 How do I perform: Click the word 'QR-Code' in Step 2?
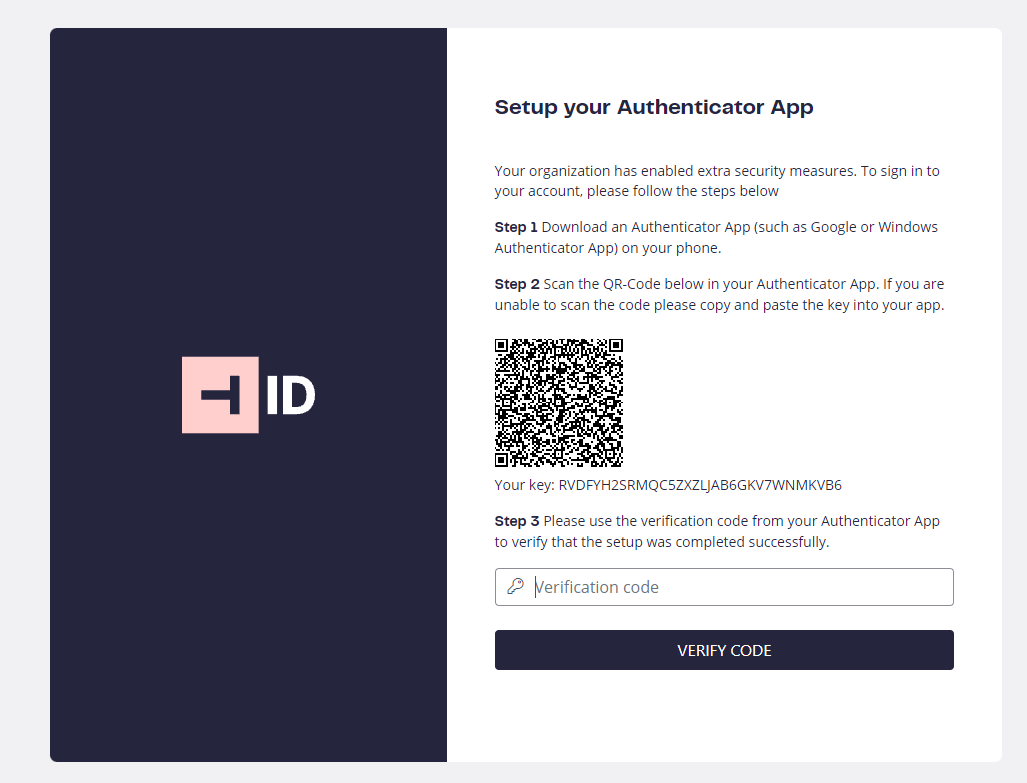point(631,284)
